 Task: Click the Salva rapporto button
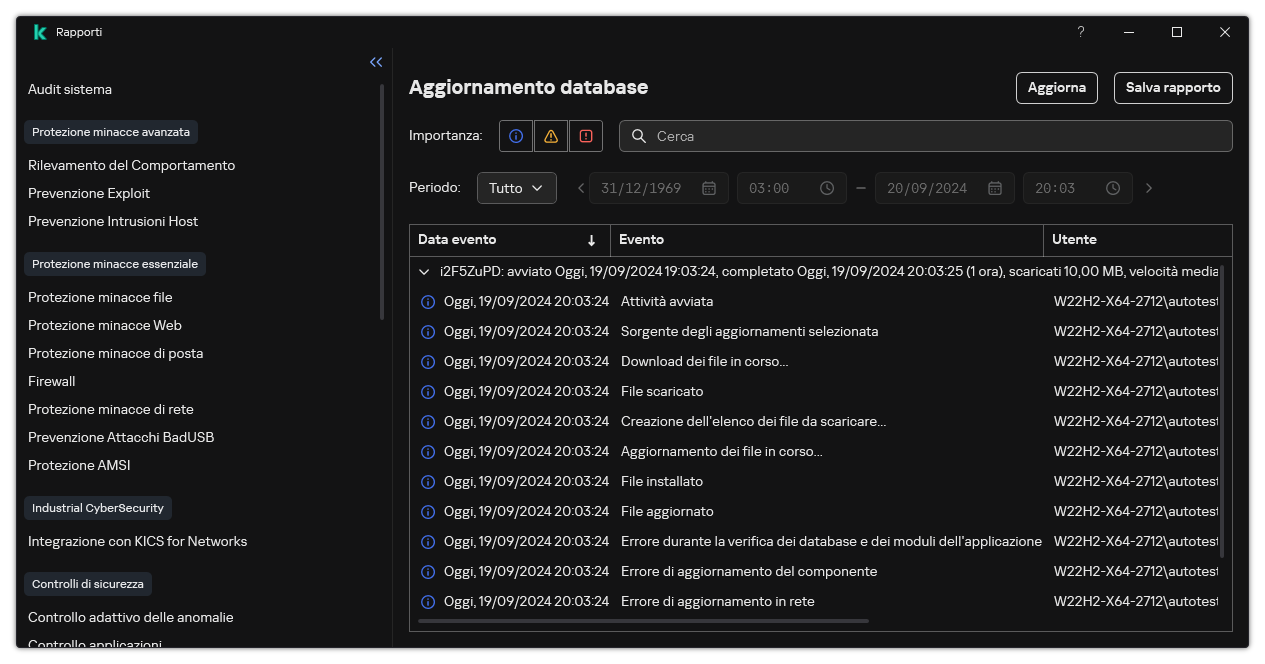point(1173,88)
